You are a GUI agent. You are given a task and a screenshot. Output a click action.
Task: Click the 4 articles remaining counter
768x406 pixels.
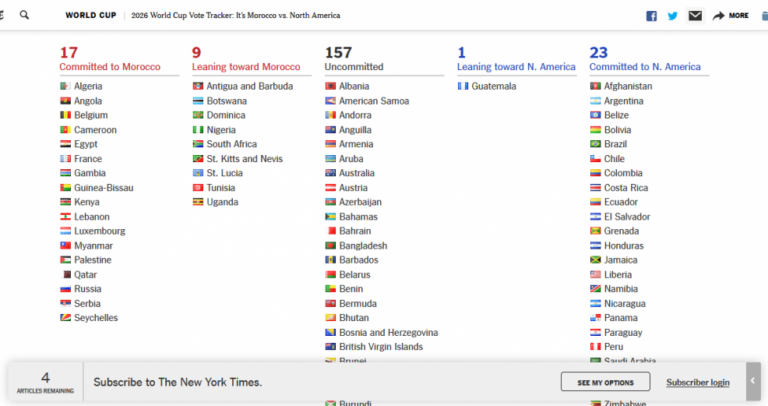(x=45, y=381)
